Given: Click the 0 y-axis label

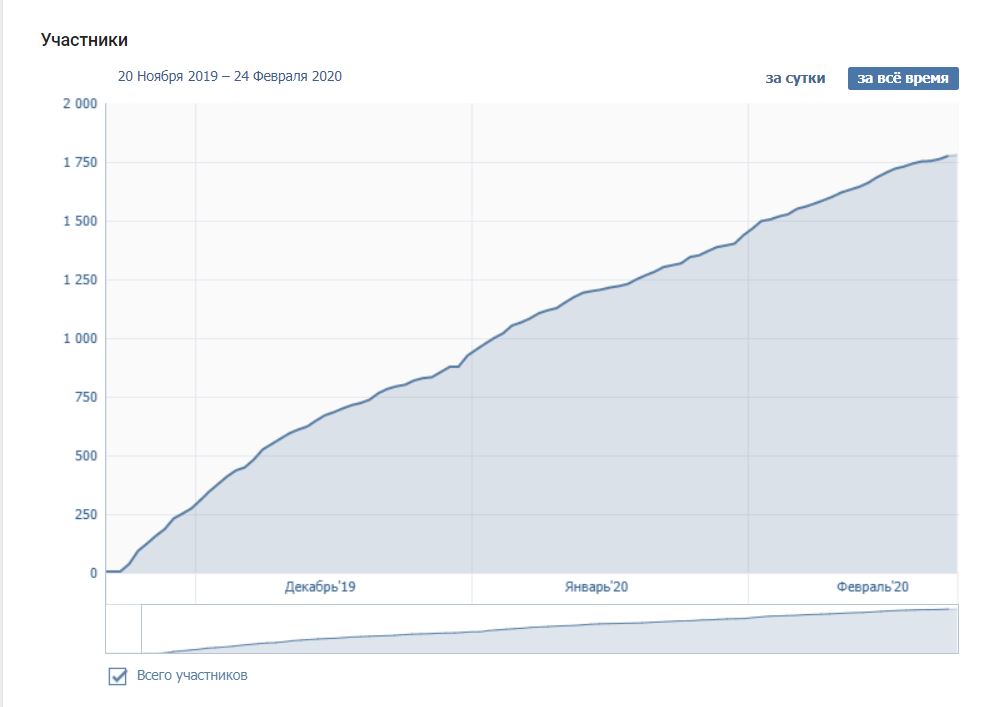Looking at the screenshot, I should tap(94, 574).
